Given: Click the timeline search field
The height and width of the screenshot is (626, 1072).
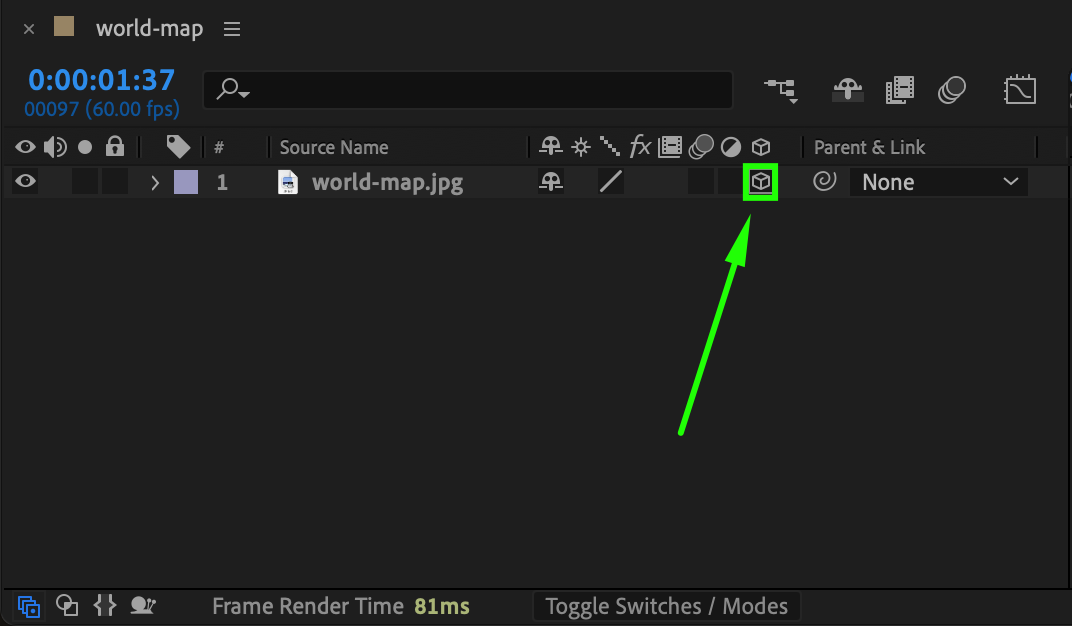Looking at the screenshot, I should point(468,90).
